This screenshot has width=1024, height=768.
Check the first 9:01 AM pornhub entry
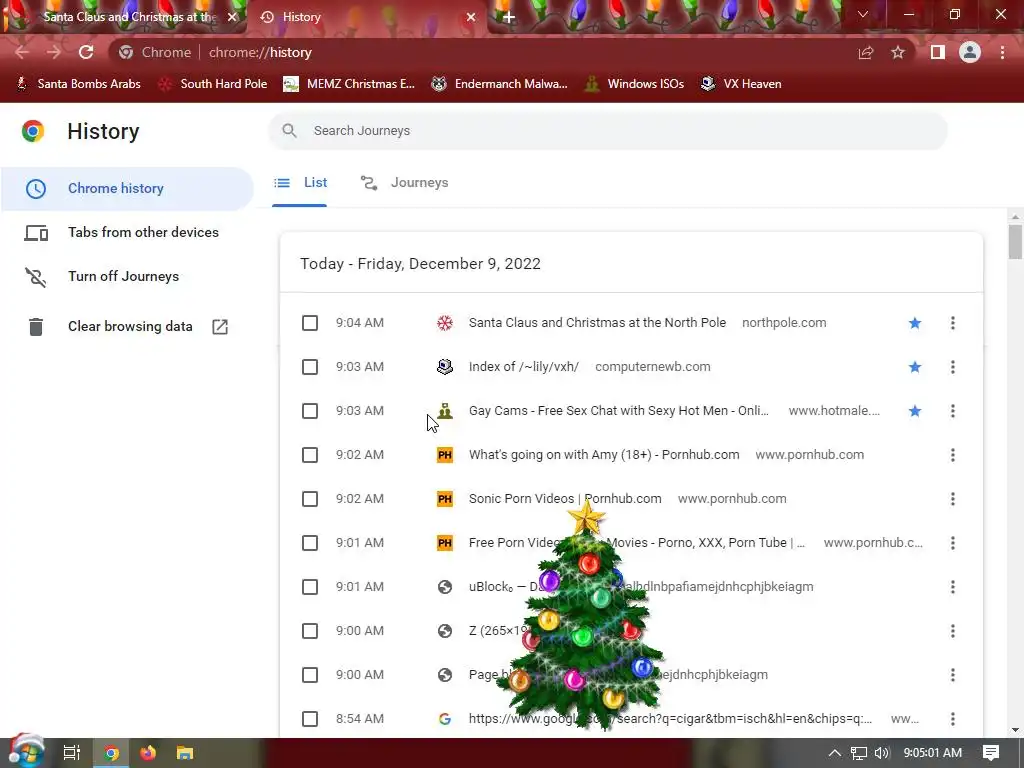coord(310,543)
